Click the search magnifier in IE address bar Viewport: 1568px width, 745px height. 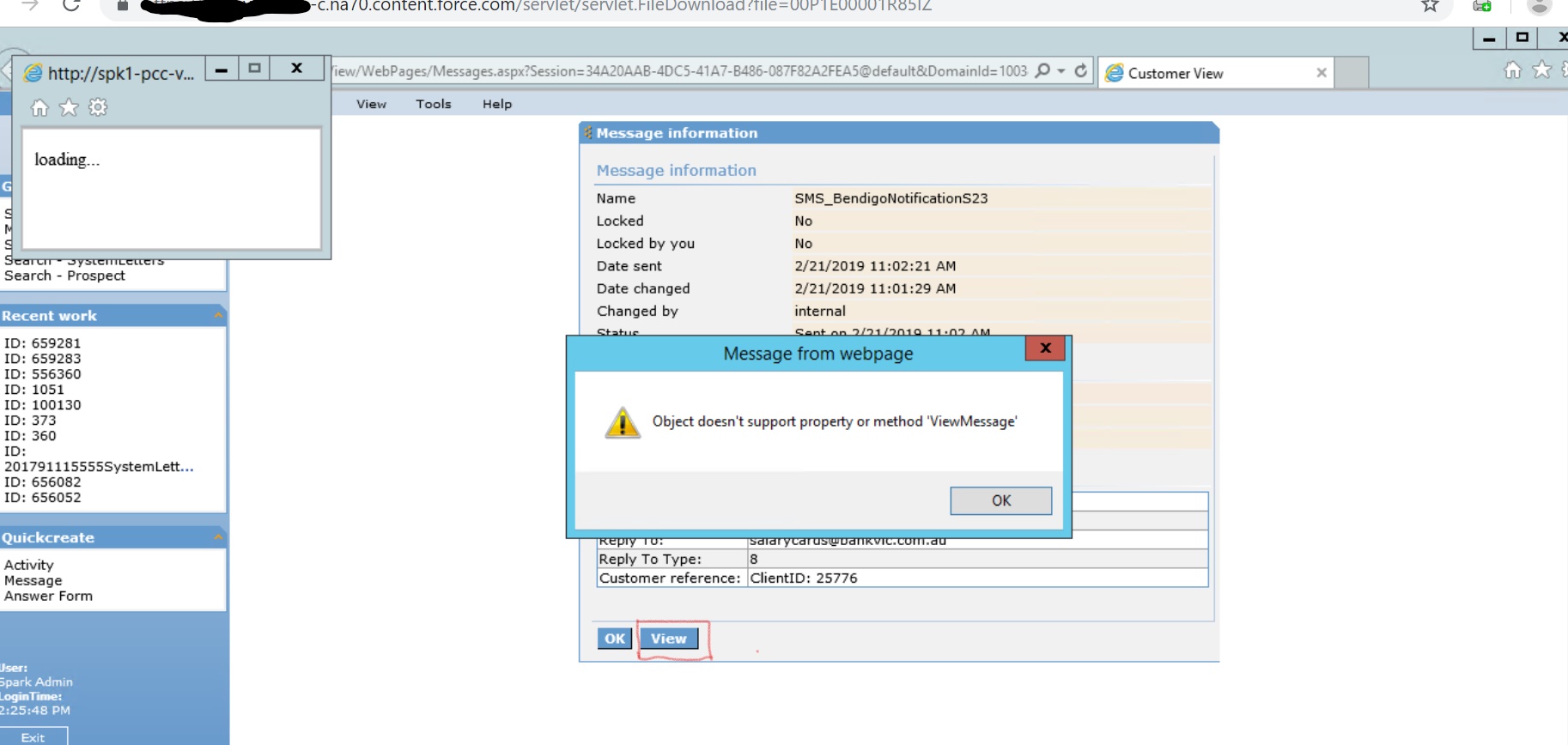click(1042, 71)
